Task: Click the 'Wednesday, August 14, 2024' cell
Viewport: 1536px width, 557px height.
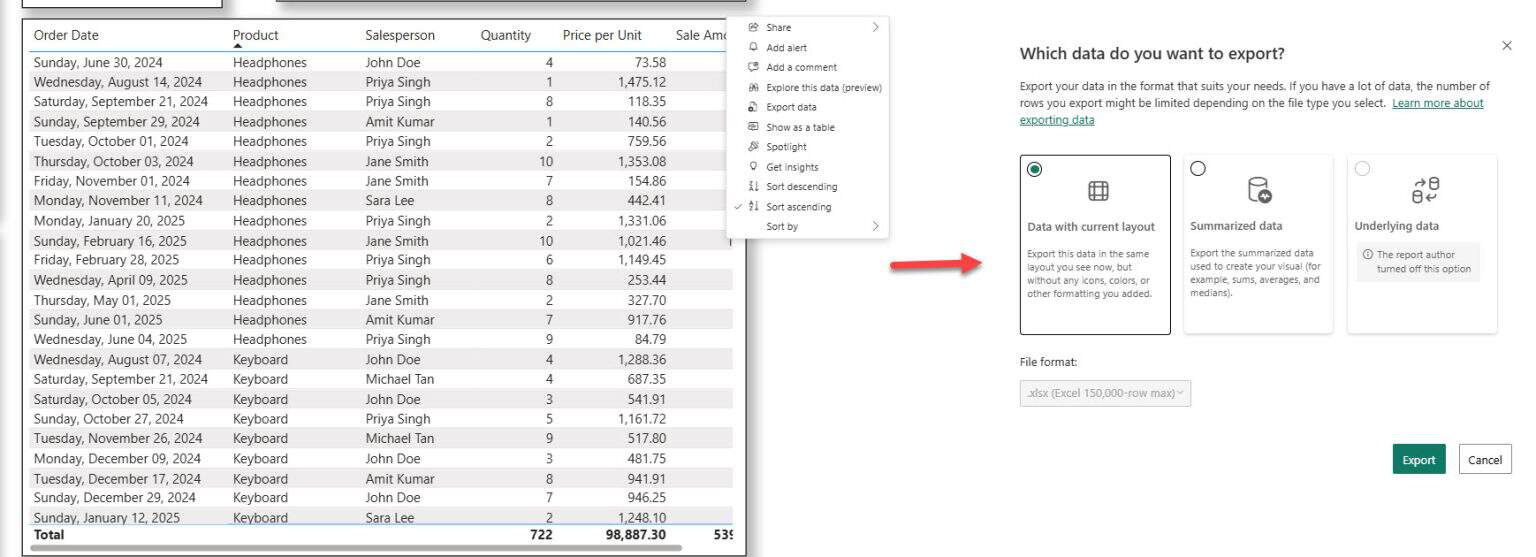Action: click(x=118, y=82)
